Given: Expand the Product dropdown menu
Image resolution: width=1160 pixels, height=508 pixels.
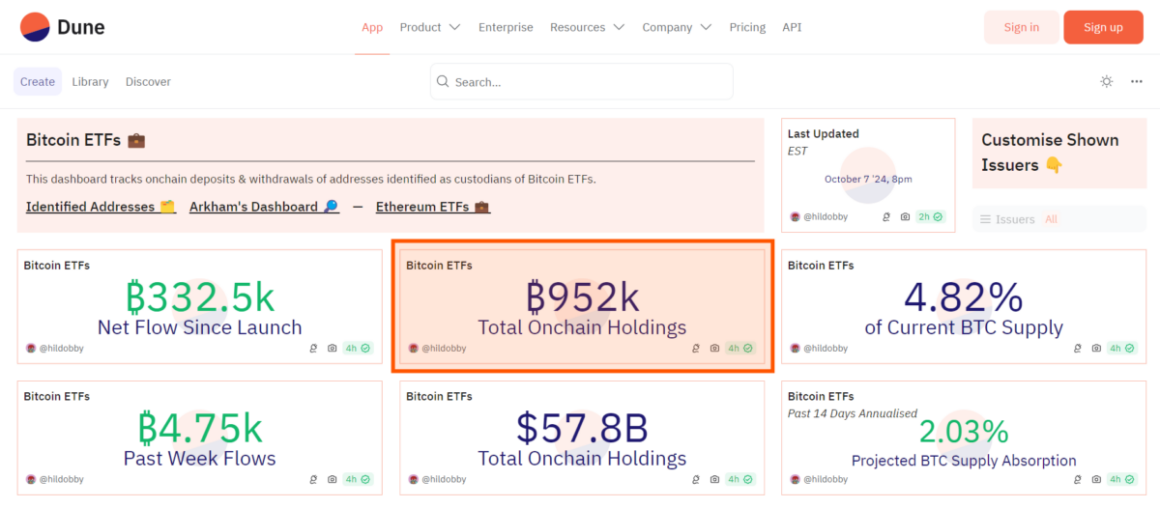Looking at the screenshot, I should pos(430,27).
